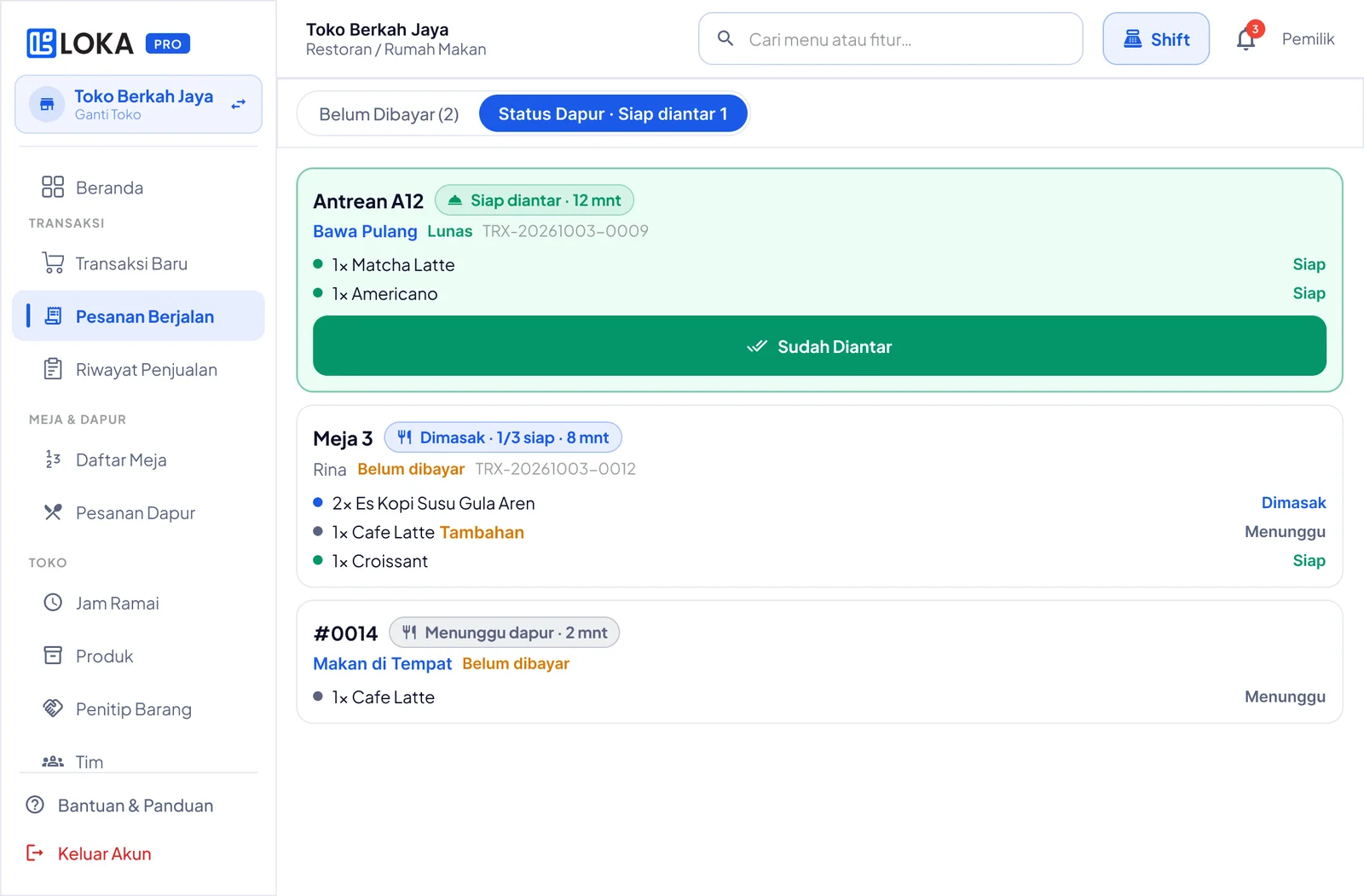Click the 2x Es Kopi Susu Gula Aren row
The height and width of the screenshot is (896, 1364).
coord(819,503)
